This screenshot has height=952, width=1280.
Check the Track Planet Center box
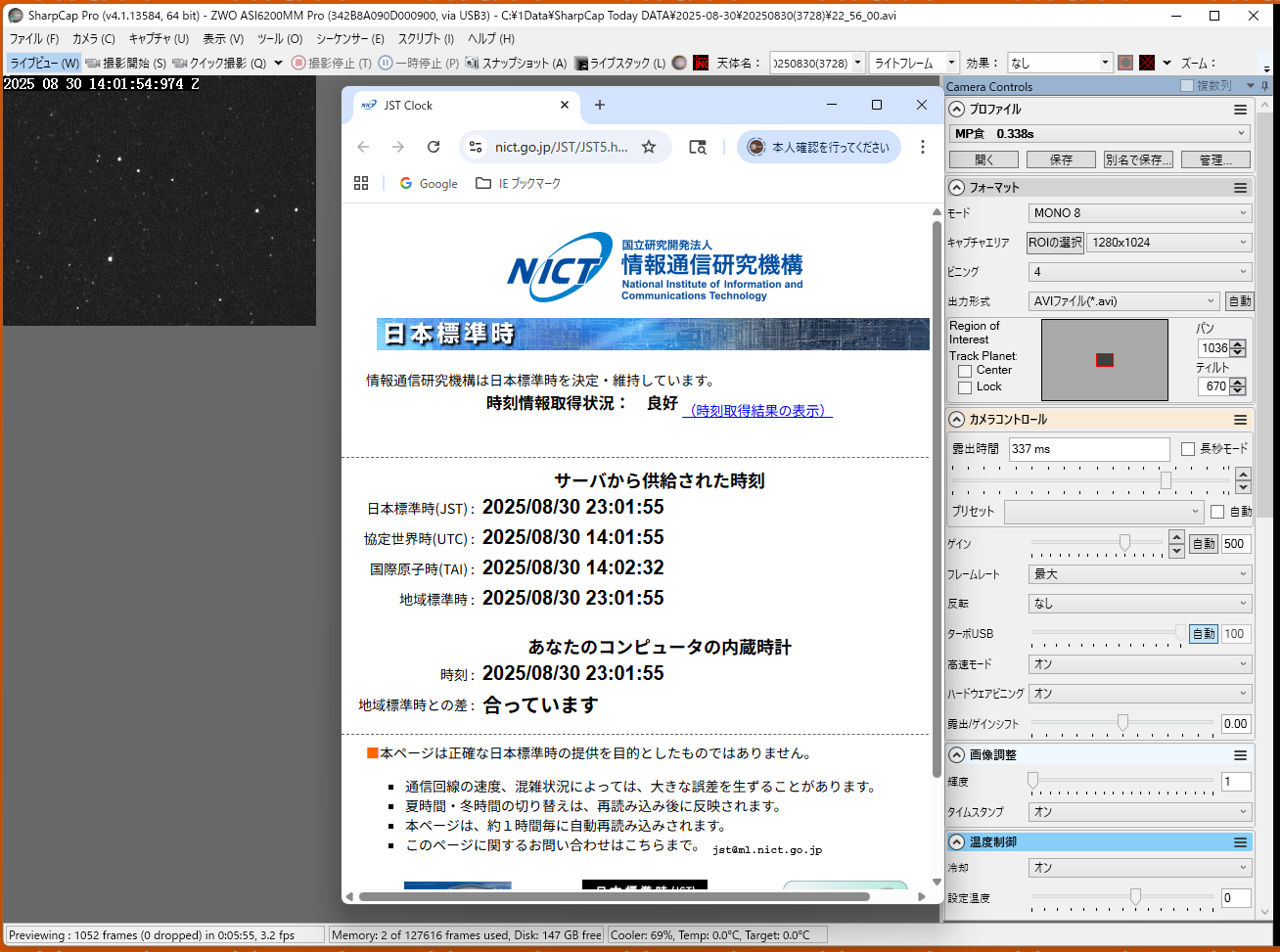click(965, 371)
